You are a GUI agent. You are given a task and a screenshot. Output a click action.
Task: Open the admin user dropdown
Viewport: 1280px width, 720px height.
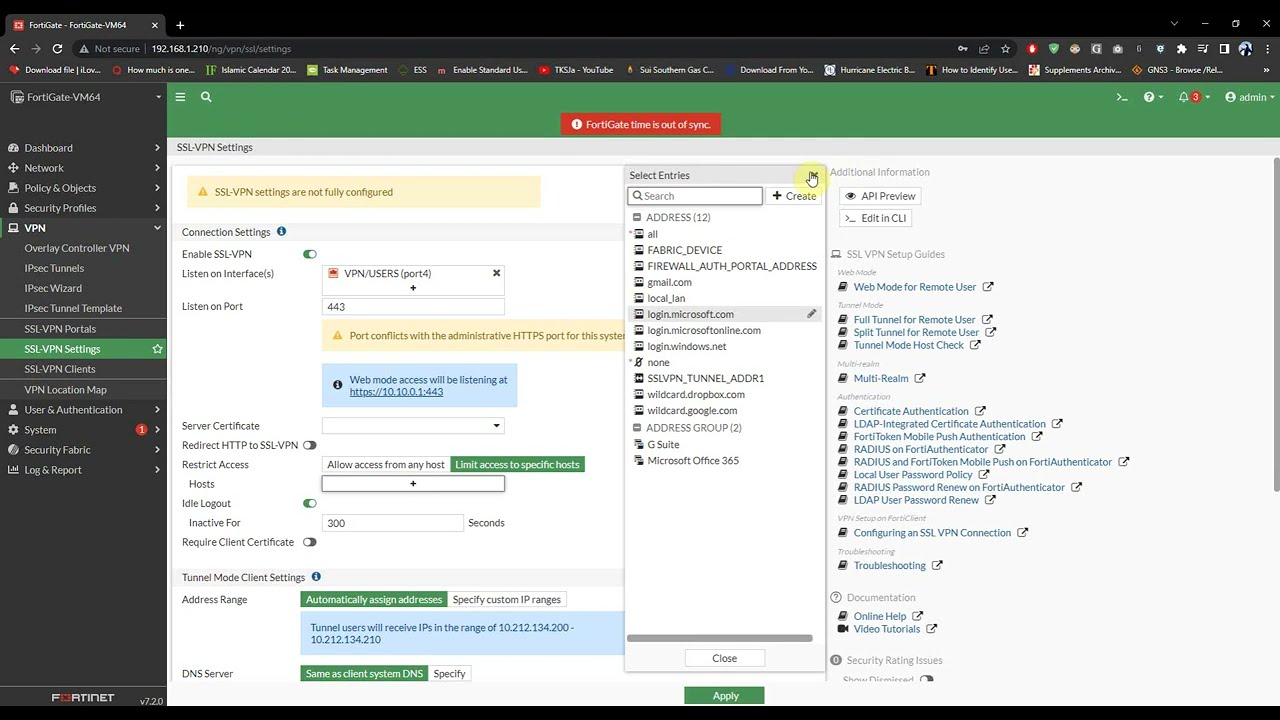click(x=1250, y=97)
